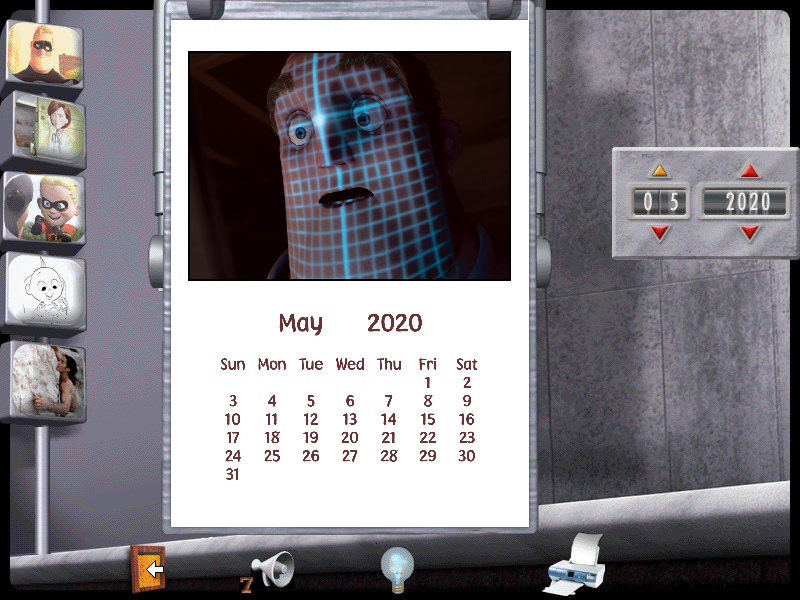
Task: Click date 28 on the calendar
Action: (x=389, y=456)
